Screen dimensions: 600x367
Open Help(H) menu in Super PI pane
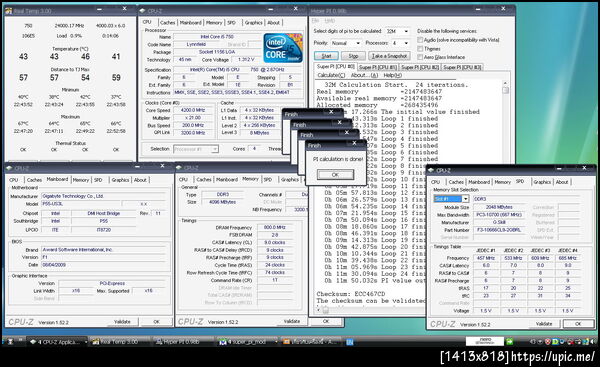click(392, 75)
